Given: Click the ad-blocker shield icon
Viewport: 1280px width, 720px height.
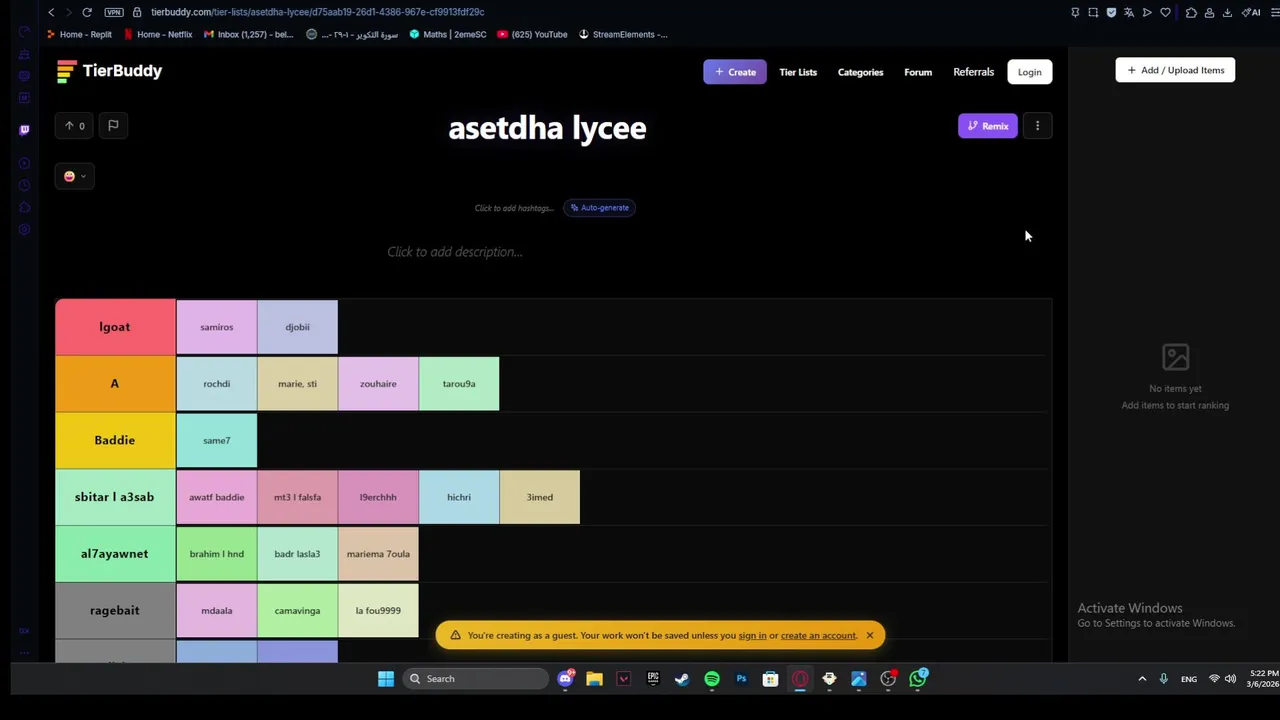Looking at the screenshot, I should click(1111, 12).
